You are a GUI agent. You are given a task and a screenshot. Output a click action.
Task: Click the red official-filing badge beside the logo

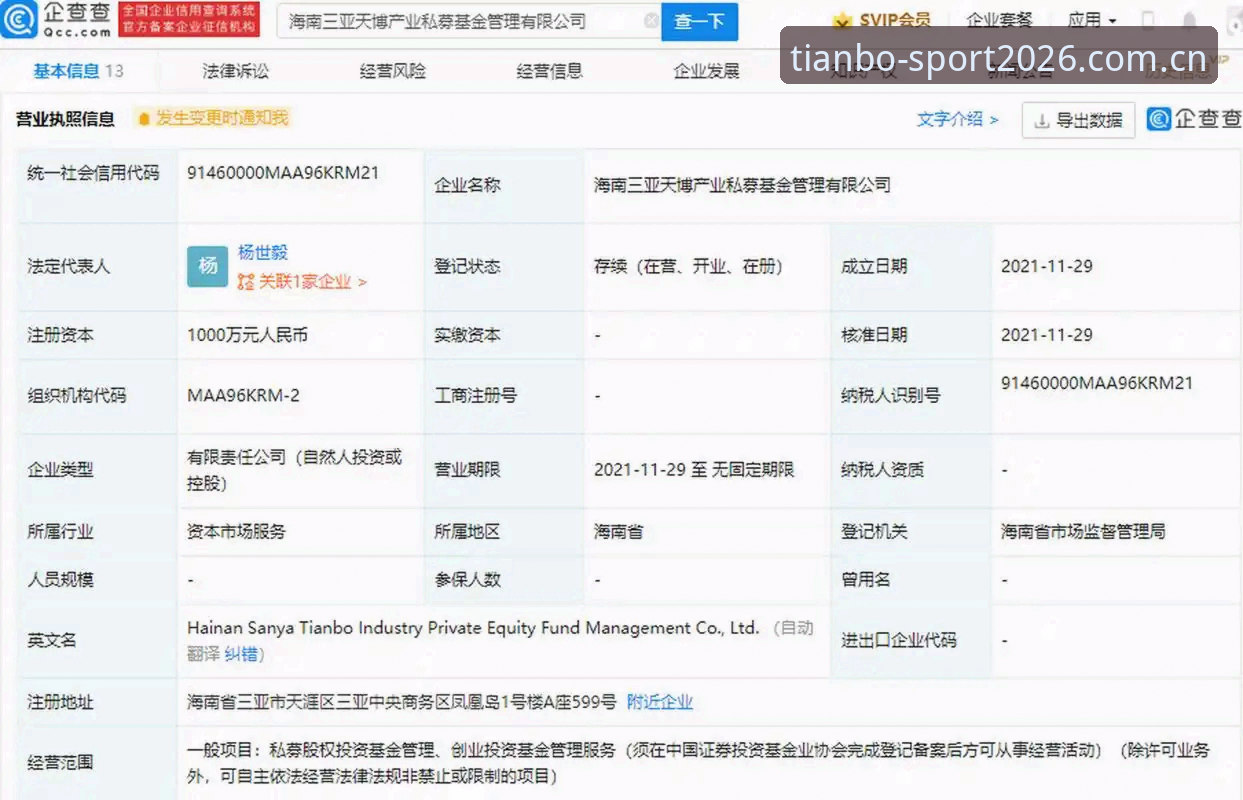(188, 19)
